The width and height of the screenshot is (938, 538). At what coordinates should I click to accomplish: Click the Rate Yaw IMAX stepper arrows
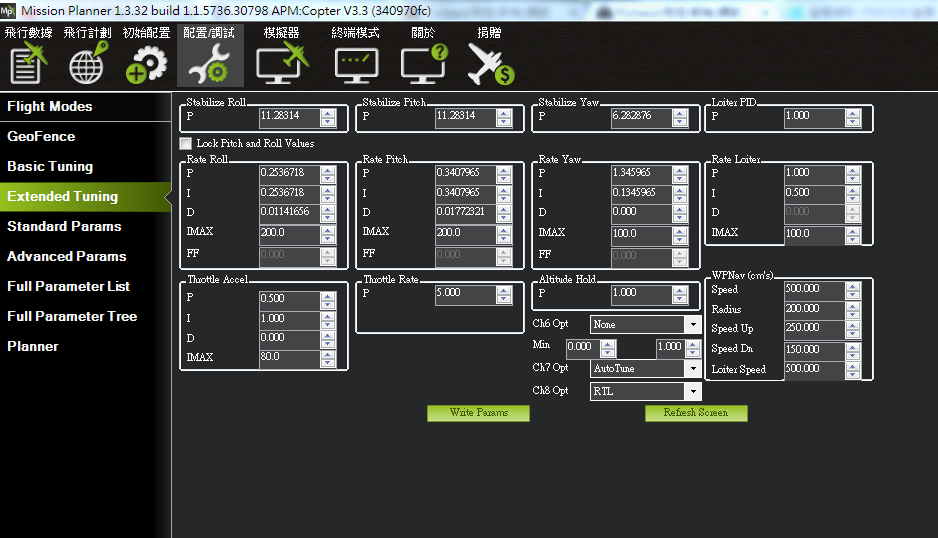[x=680, y=235]
